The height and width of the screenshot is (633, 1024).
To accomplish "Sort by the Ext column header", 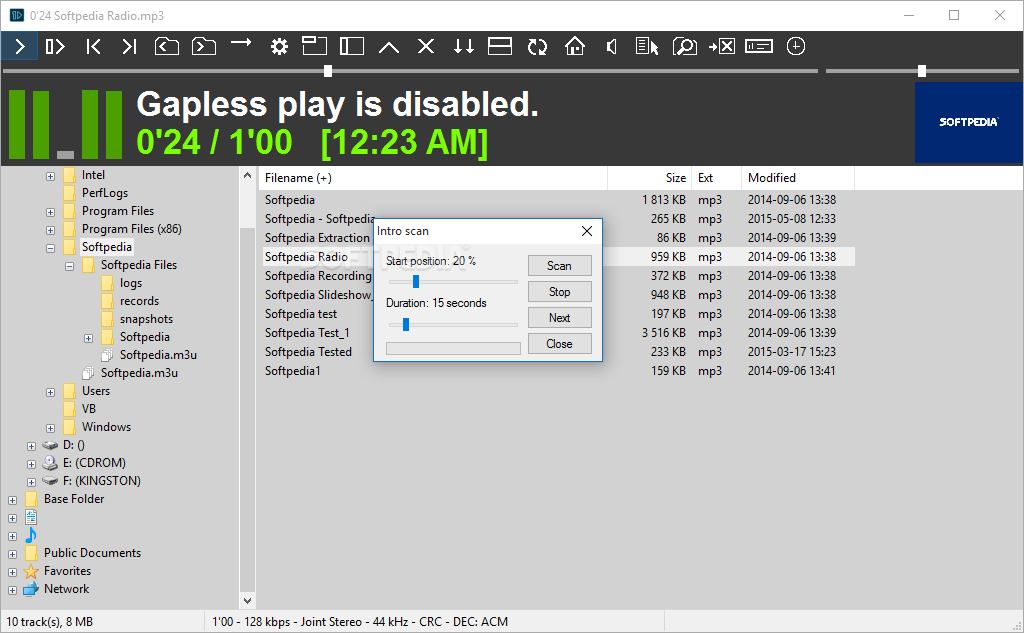I will (x=716, y=178).
